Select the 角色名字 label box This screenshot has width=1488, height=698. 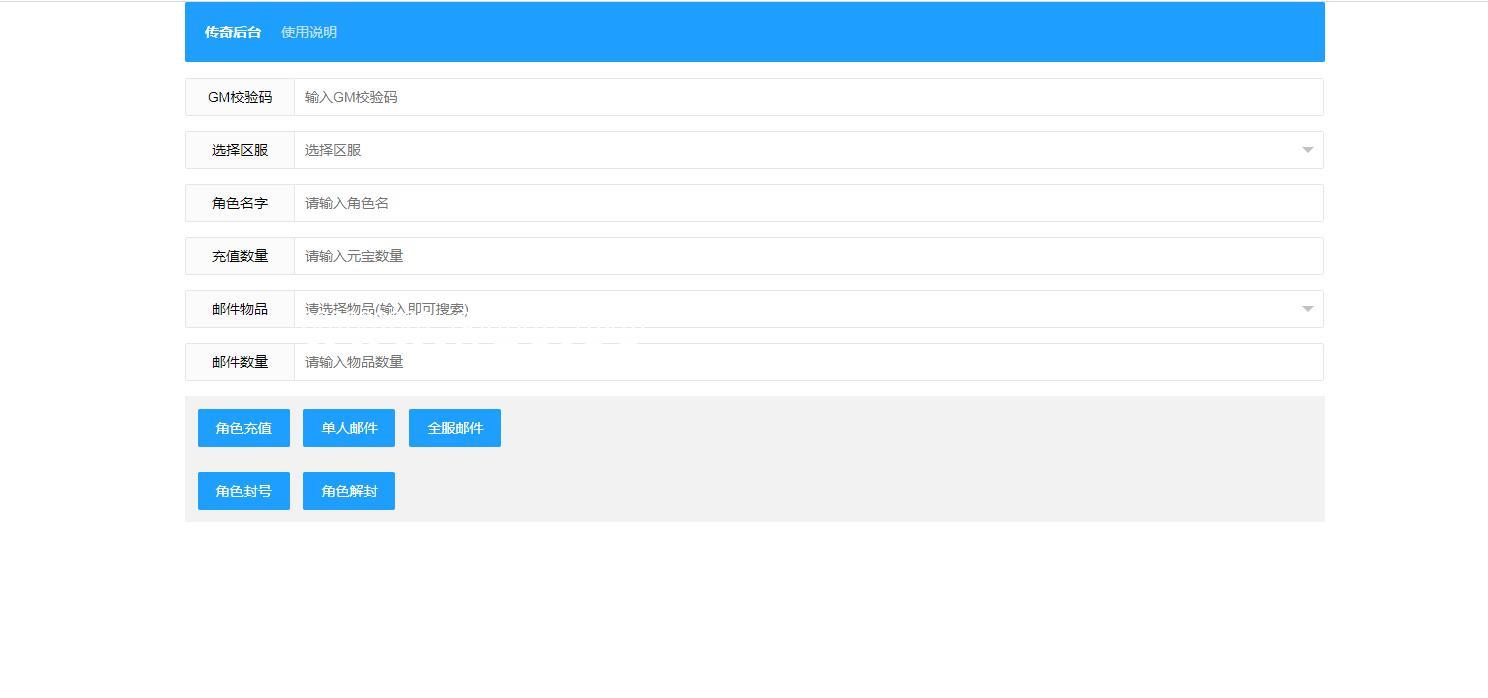240,203
